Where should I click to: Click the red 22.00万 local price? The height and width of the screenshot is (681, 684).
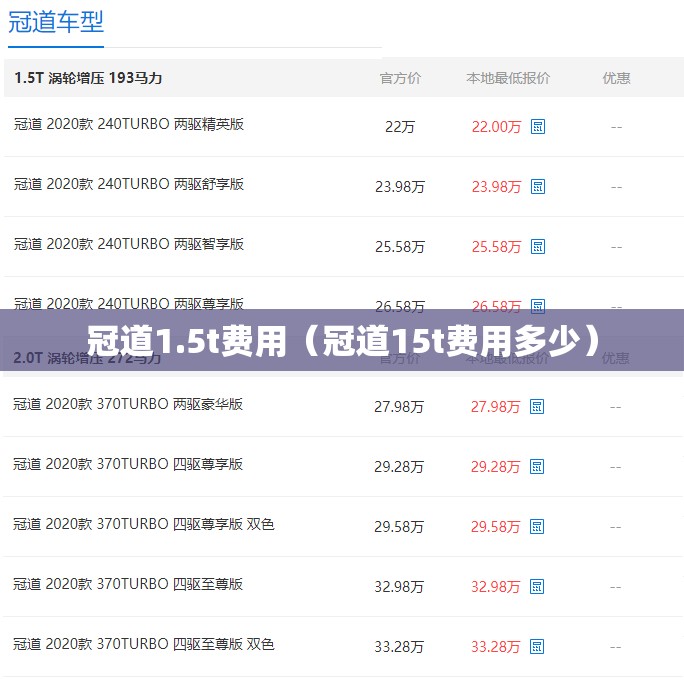coord(496,127)
